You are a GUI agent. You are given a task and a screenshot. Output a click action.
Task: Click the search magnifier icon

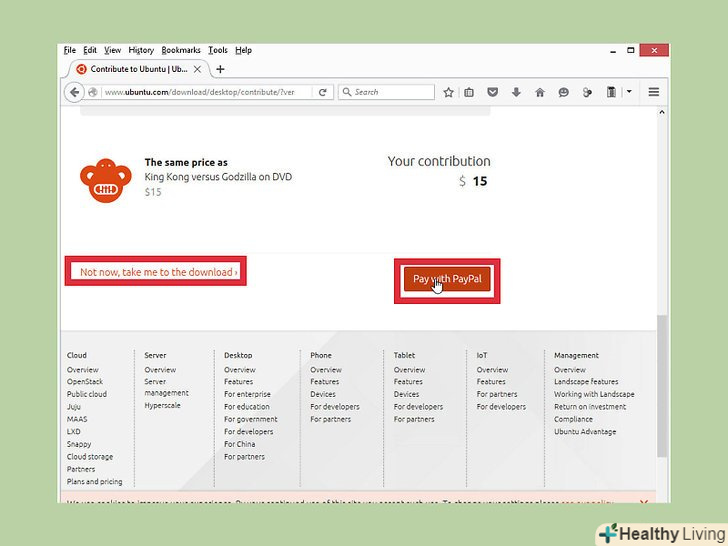click(347, 92)
